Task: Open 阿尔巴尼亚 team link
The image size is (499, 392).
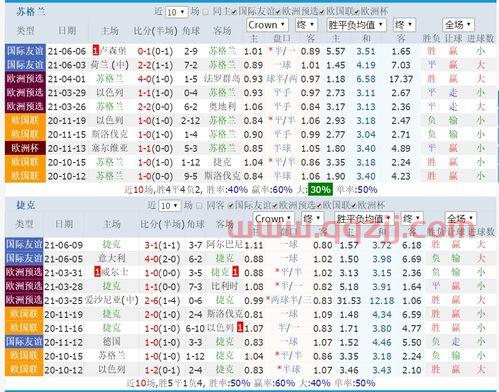Action: coord(224,244)
